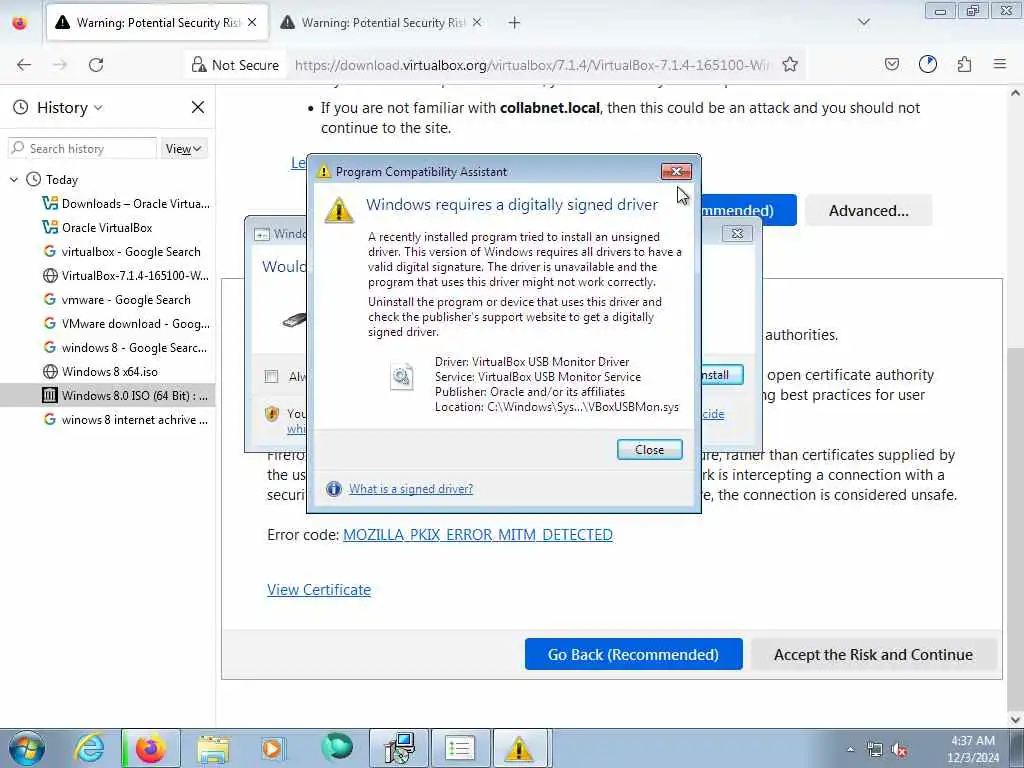Switch to the installer taskbar item

(399, 748)
